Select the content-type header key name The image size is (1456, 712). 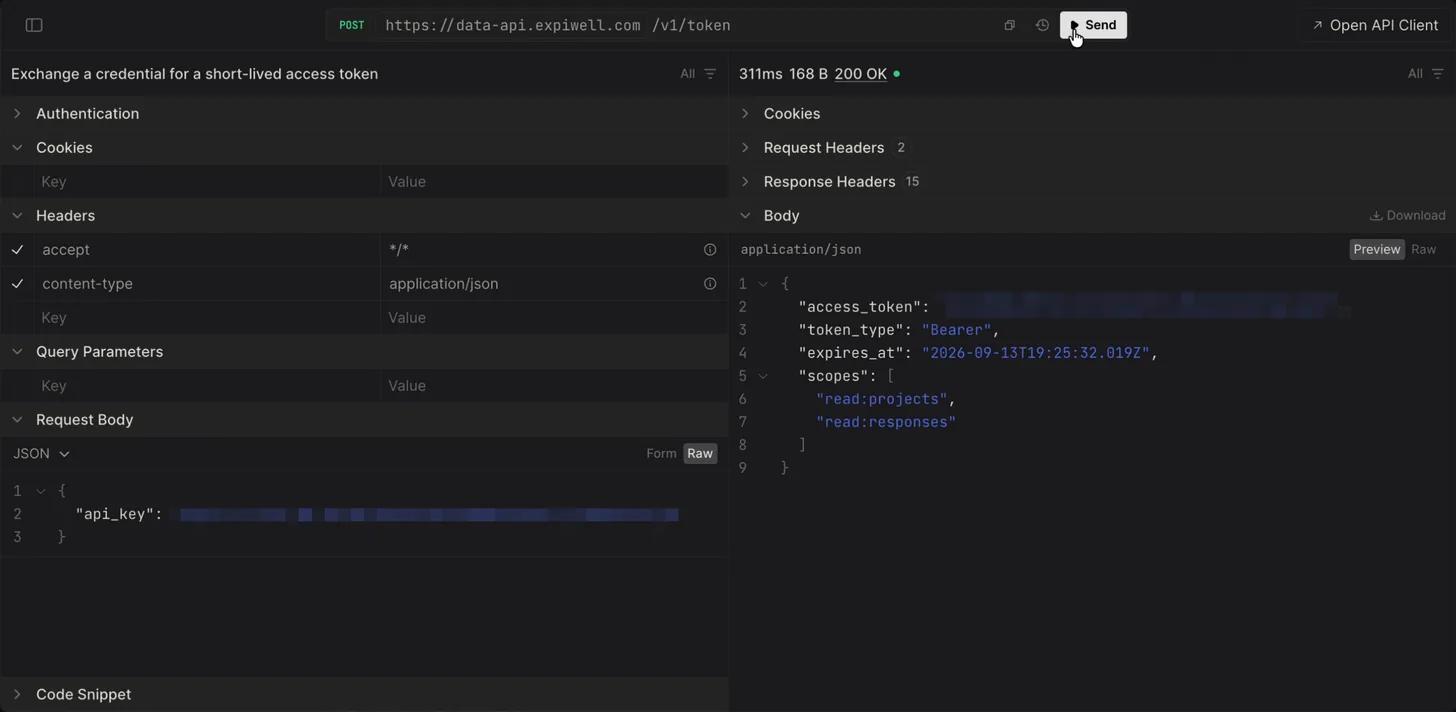pyautogui.click(x=87, y=284)
